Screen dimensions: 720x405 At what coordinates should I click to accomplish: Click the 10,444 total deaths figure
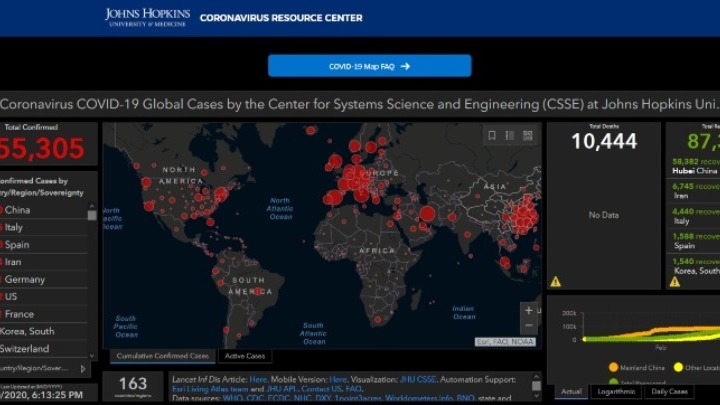coord(604,141)
